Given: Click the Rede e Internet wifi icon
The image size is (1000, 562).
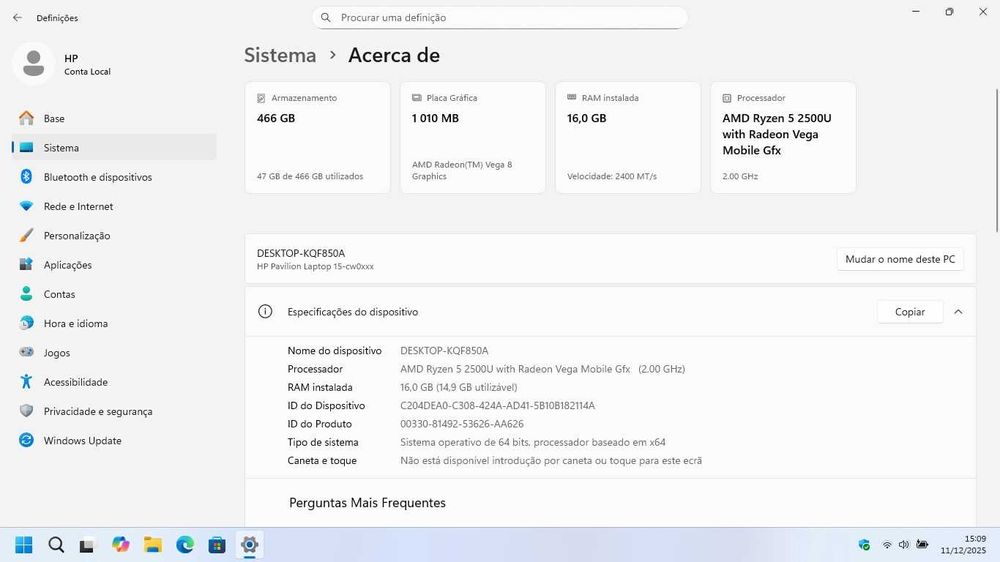Looking at the screenshot, I should point(26,206).
